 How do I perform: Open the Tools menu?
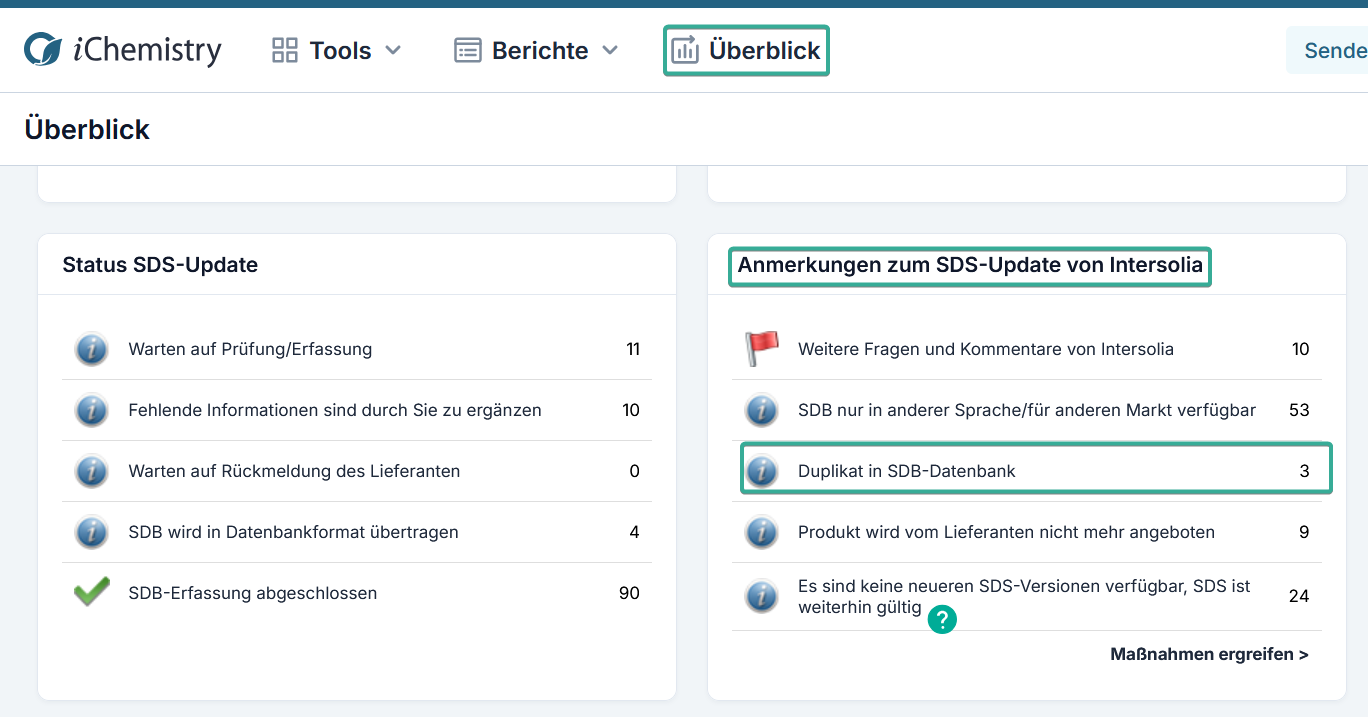(x=336, y=50)
